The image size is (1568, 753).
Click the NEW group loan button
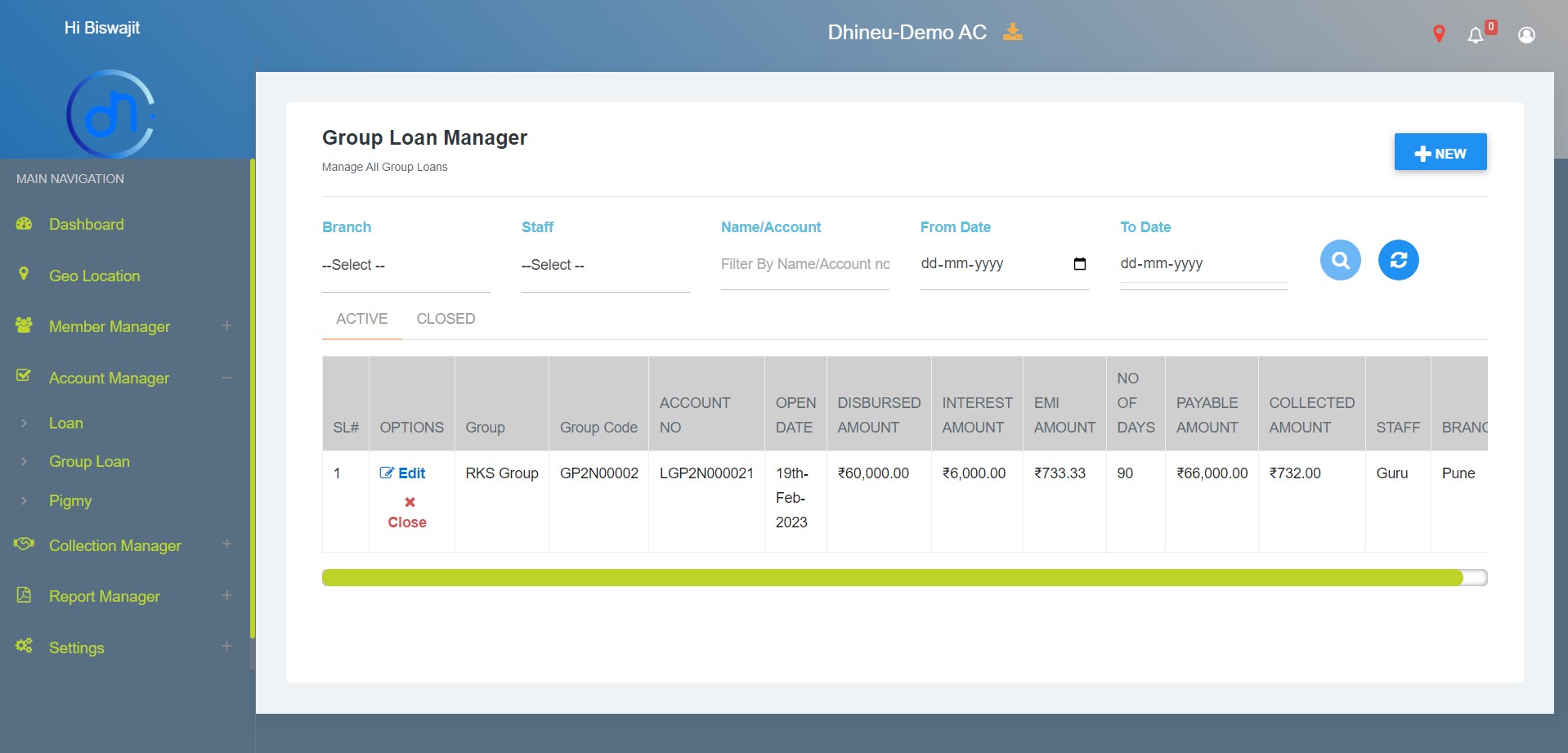(1440, 152)
